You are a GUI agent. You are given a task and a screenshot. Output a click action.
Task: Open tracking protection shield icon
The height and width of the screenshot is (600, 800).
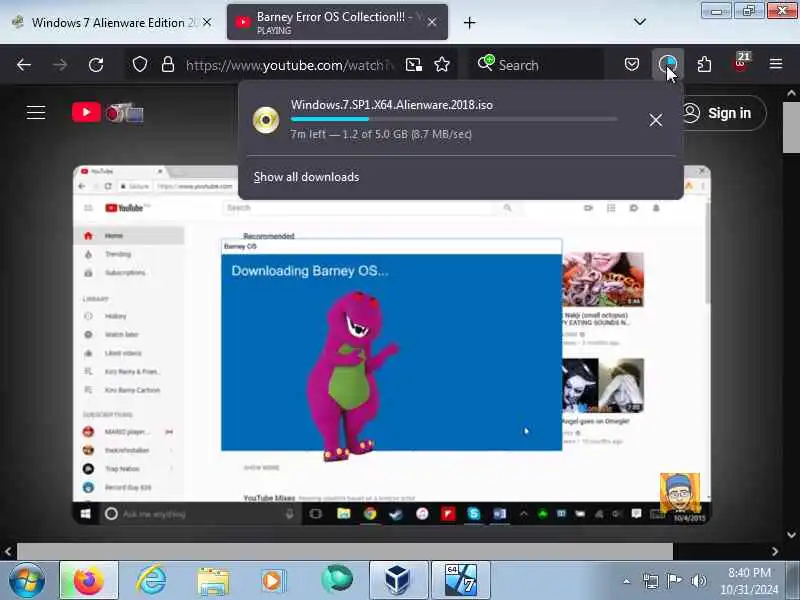point(140,65)
